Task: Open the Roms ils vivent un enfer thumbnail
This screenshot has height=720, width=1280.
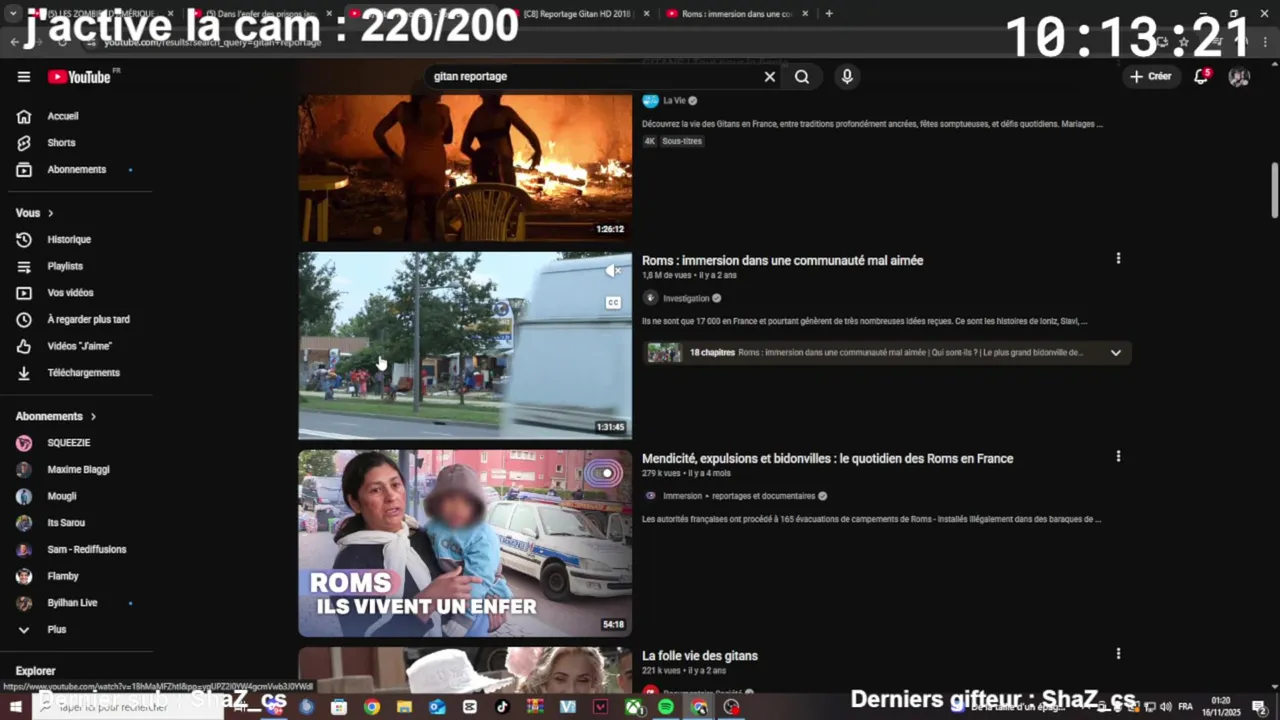Action: pos(465,543)
